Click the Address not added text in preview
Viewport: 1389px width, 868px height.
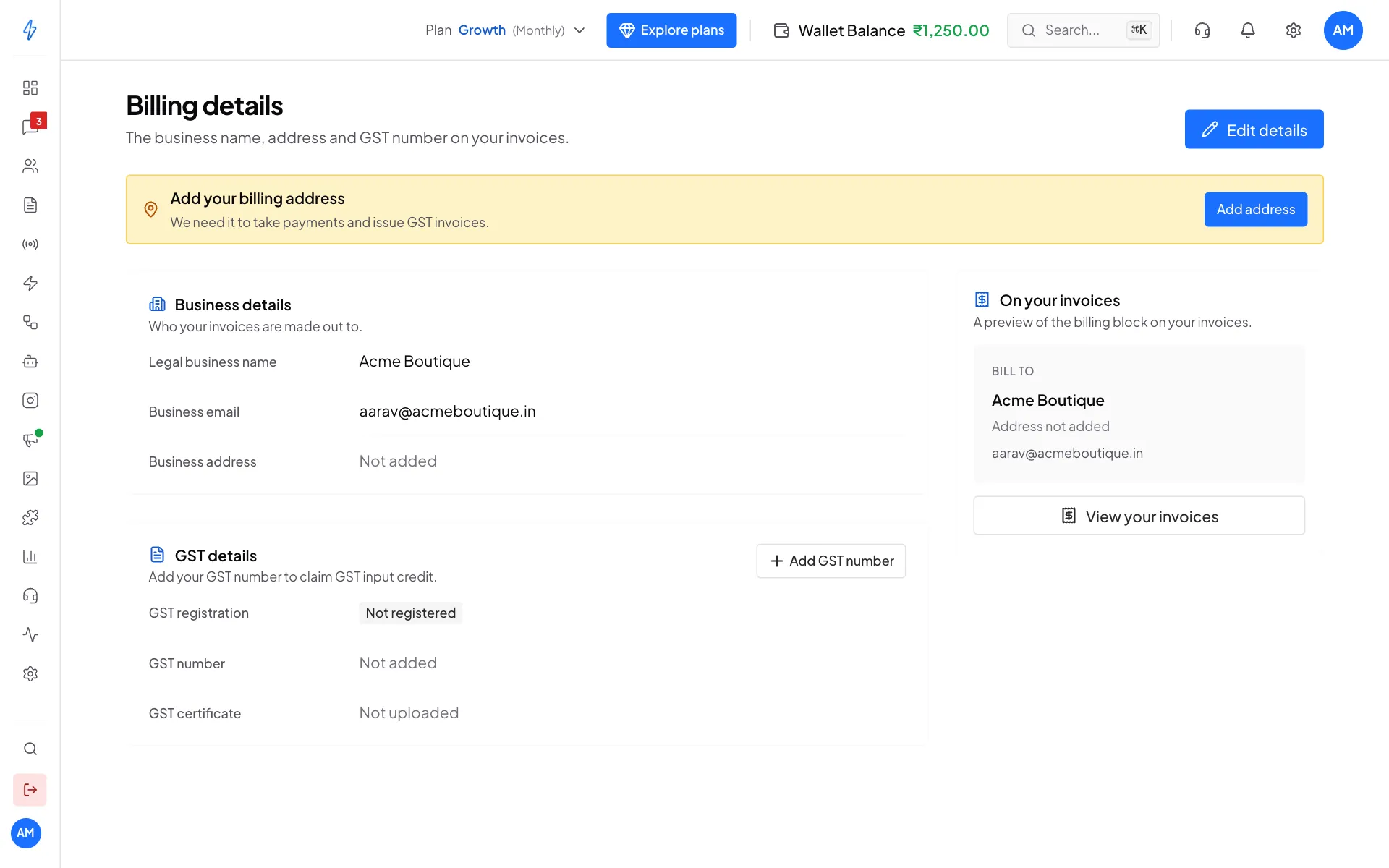pyautogui.click(x=1050, y=426)
